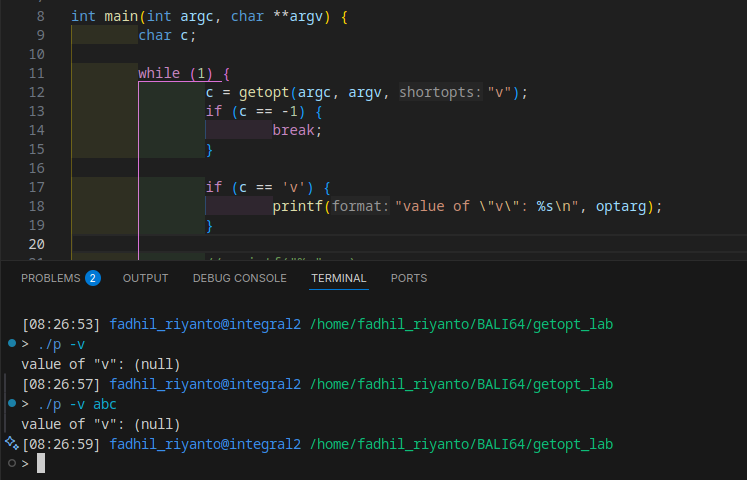Switch to the Output tab
This screenshot has width=747, height=480.
pos(145,278)
